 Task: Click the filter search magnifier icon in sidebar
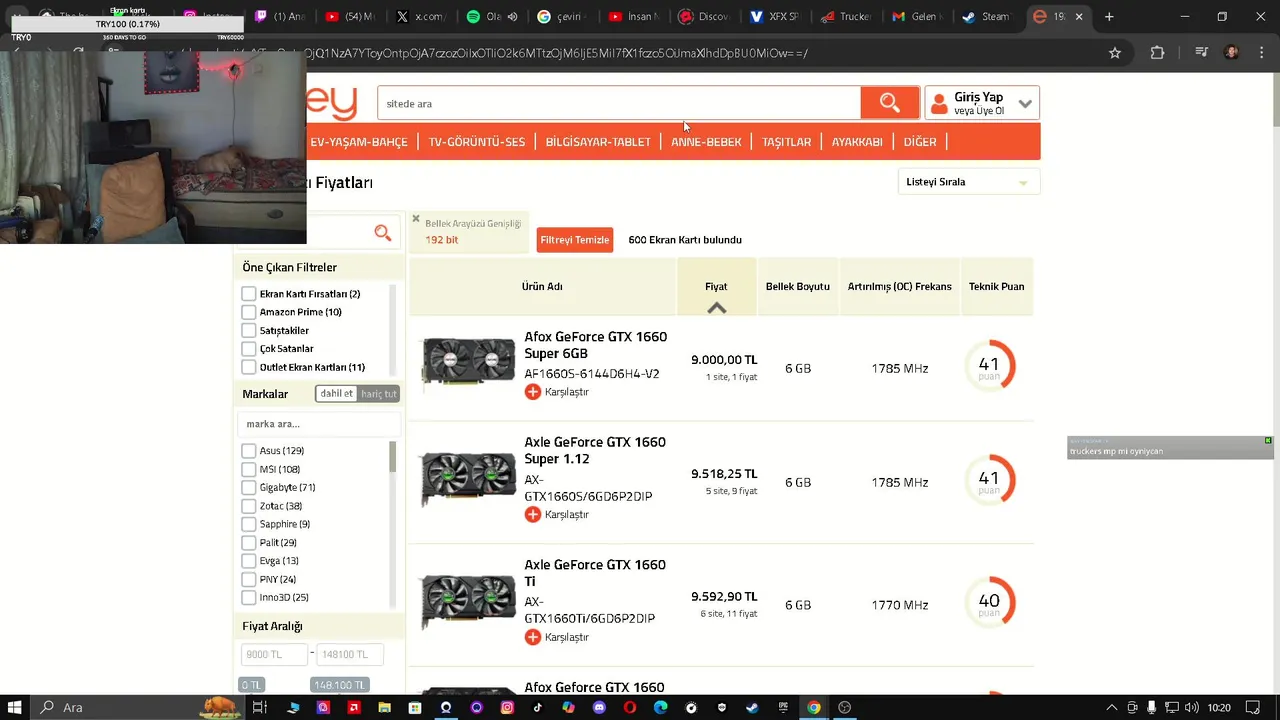382,233
